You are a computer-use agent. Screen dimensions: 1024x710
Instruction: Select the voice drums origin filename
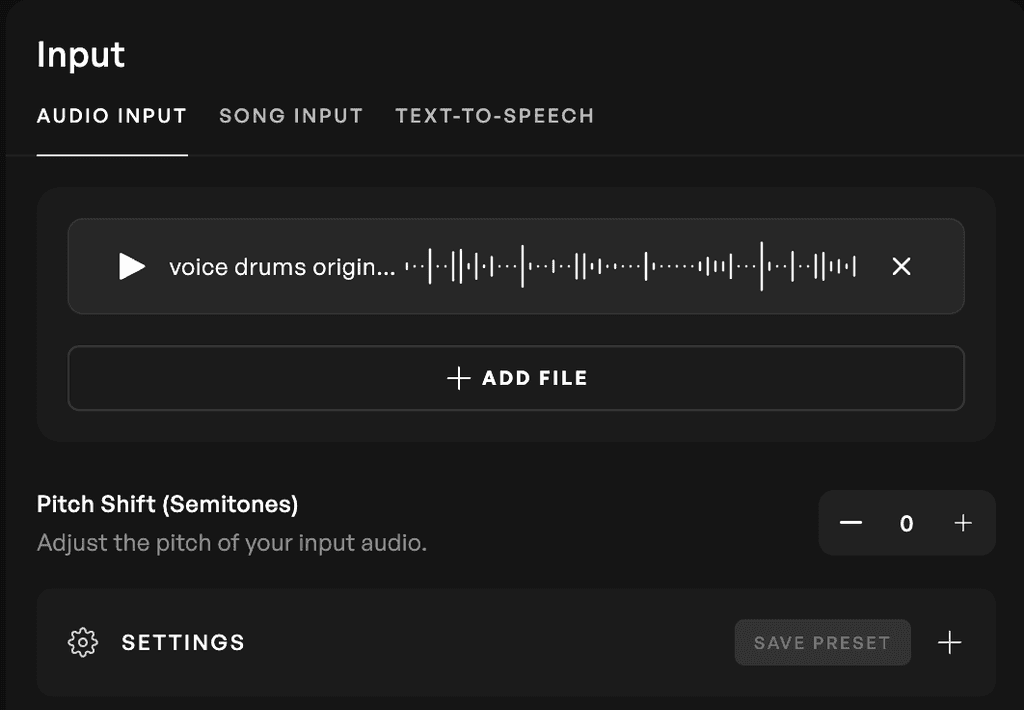pyautogui.click(x=283, y=266)
